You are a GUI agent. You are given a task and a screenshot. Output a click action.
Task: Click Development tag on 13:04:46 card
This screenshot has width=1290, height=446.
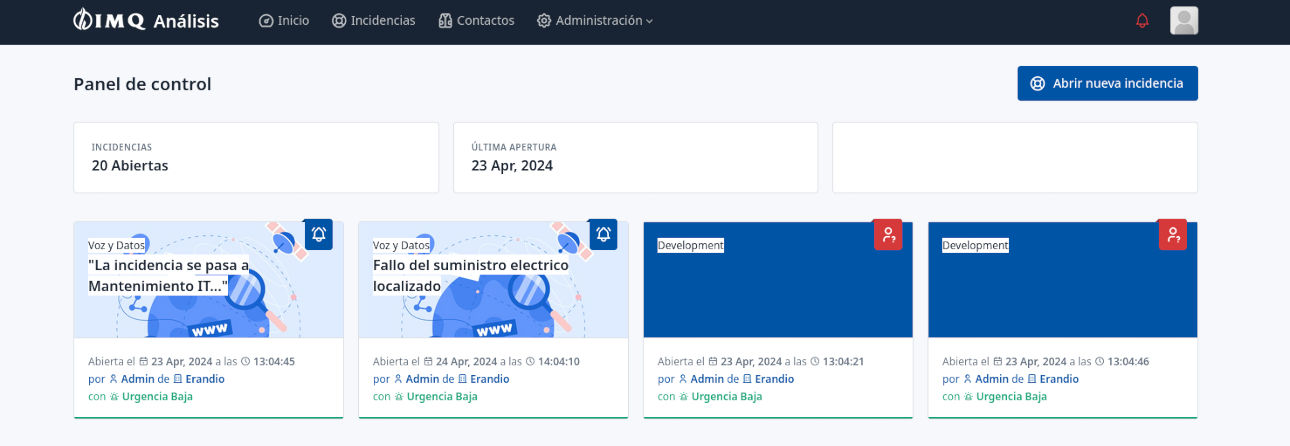click(975, 245)
